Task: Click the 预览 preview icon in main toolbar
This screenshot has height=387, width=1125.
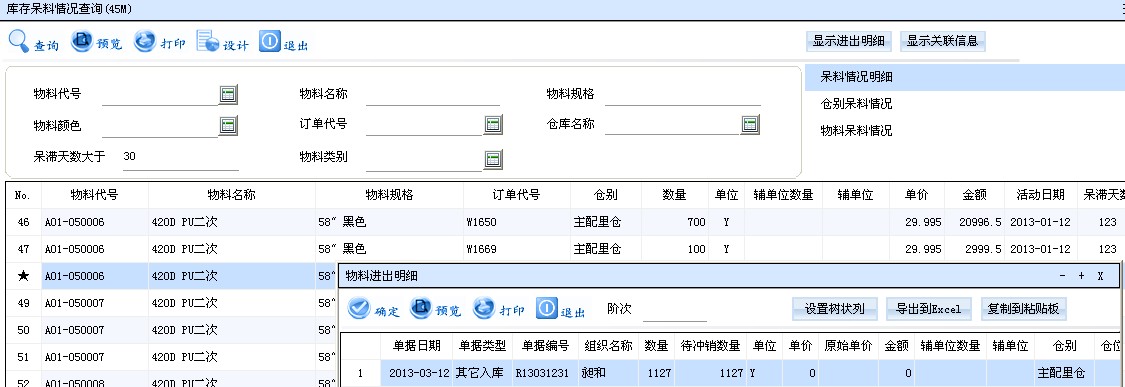Action: click(82, 42)
